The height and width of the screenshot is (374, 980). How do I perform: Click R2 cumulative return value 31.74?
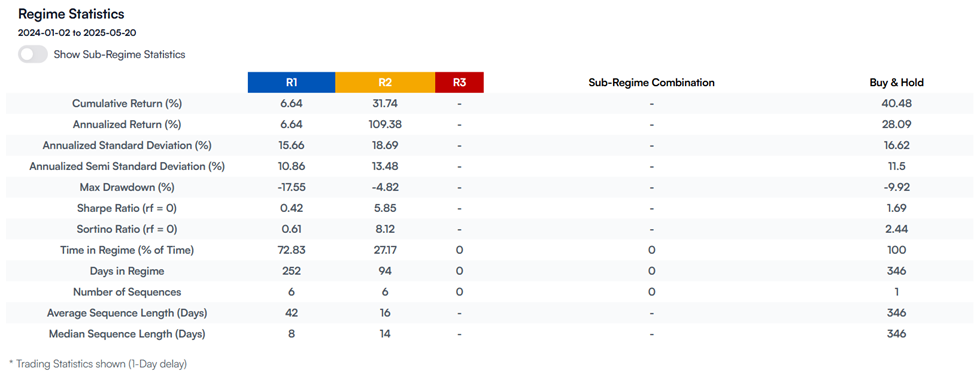385,103
